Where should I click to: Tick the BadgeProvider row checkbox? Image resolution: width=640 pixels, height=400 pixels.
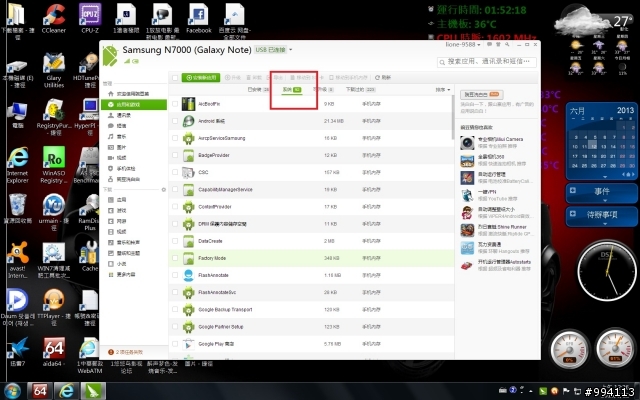pyautogui.click(x=175, y=156)
